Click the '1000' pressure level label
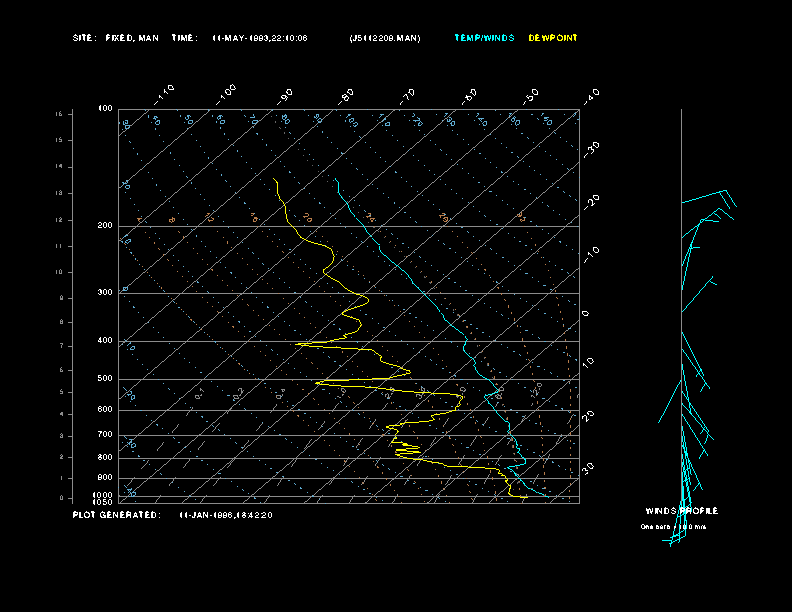792x612 pixels. click(103, 495)
